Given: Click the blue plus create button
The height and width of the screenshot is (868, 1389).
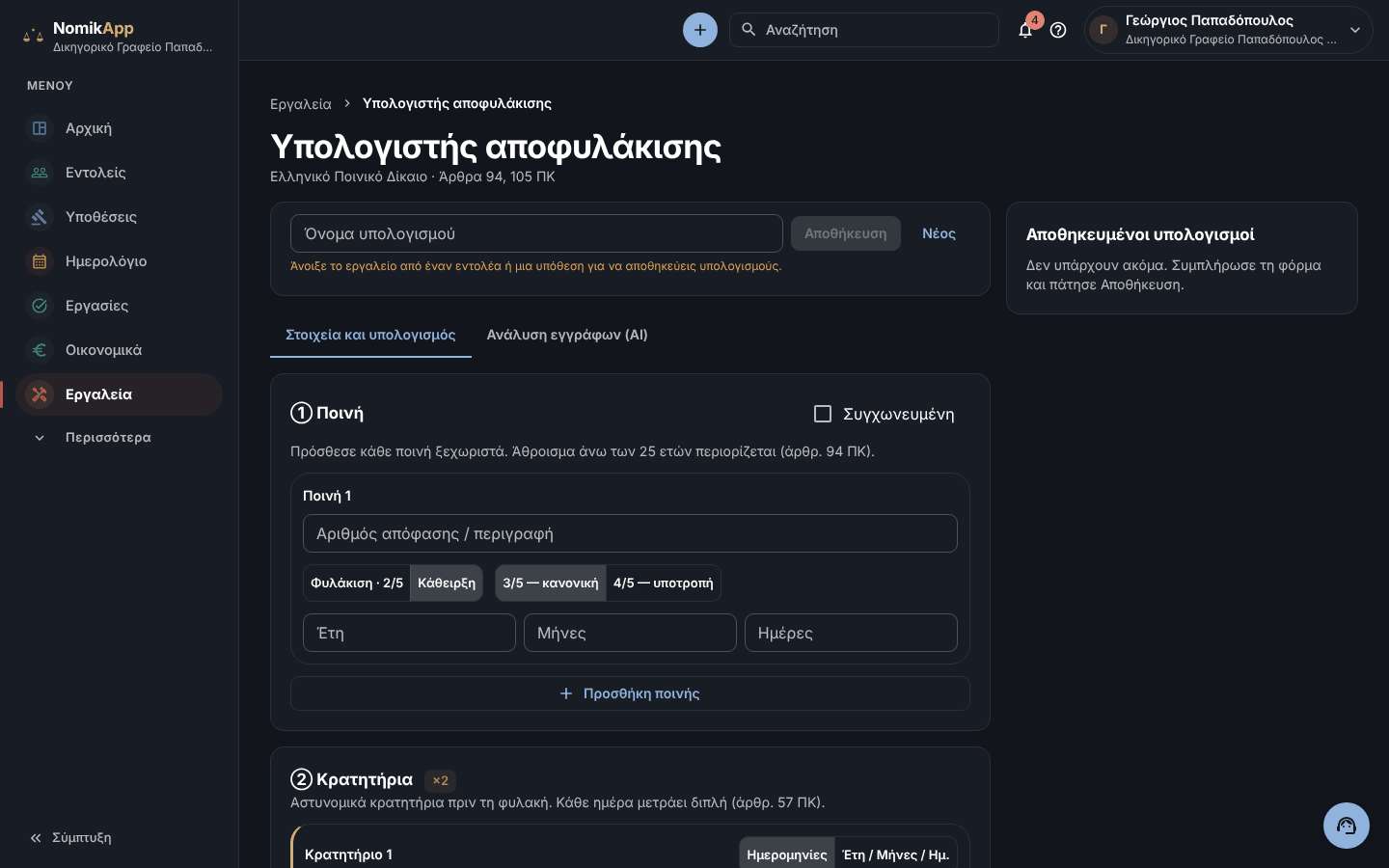Looking at the screenshot, I should point(700,30).
